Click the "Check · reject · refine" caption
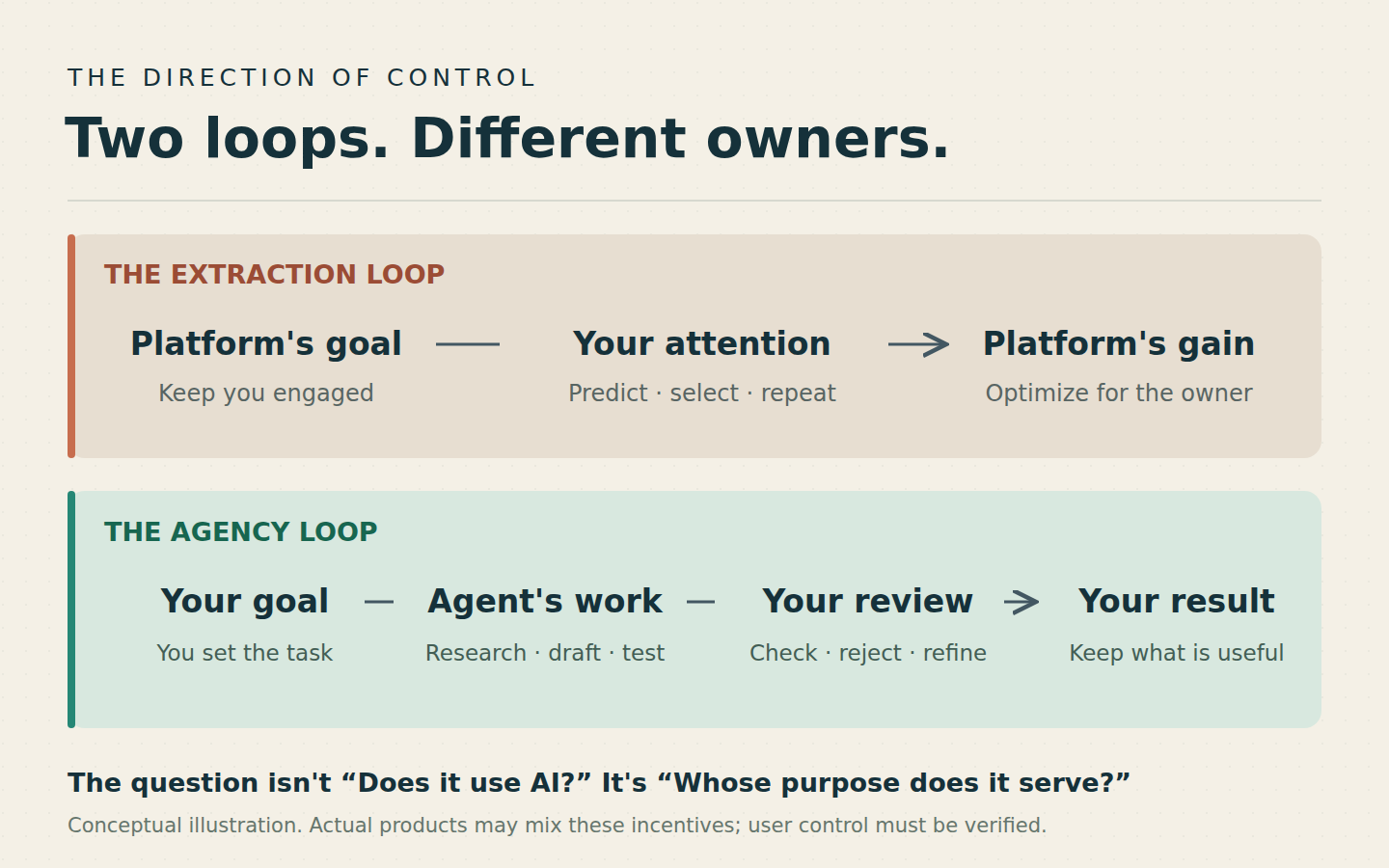 pos(868,653)
